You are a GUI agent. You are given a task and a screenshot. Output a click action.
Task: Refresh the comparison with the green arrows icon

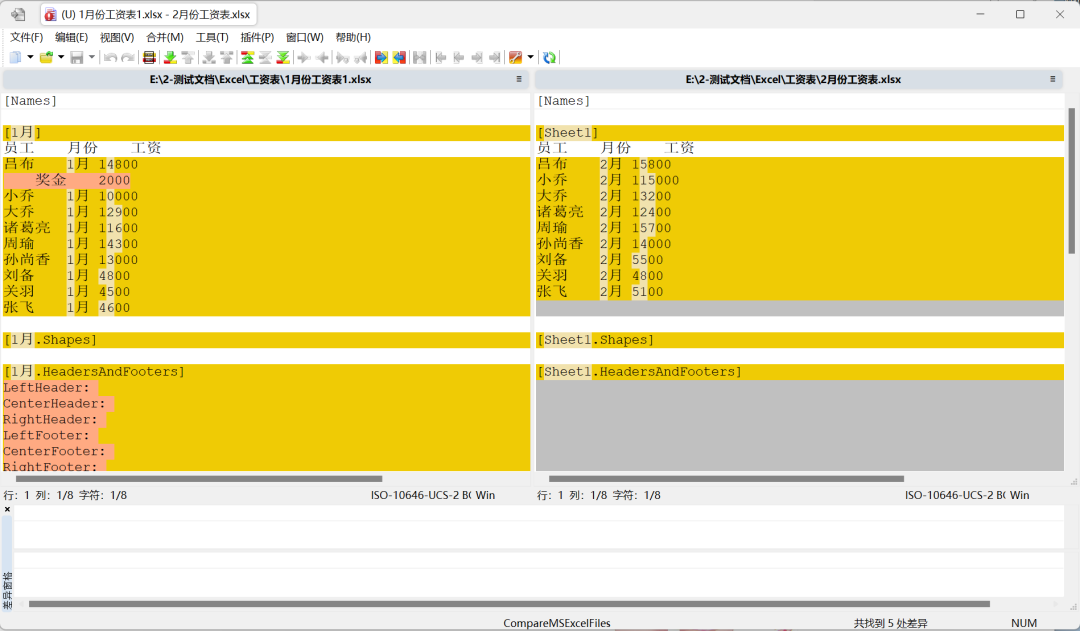pyautogui.click(x=549, y=57)
